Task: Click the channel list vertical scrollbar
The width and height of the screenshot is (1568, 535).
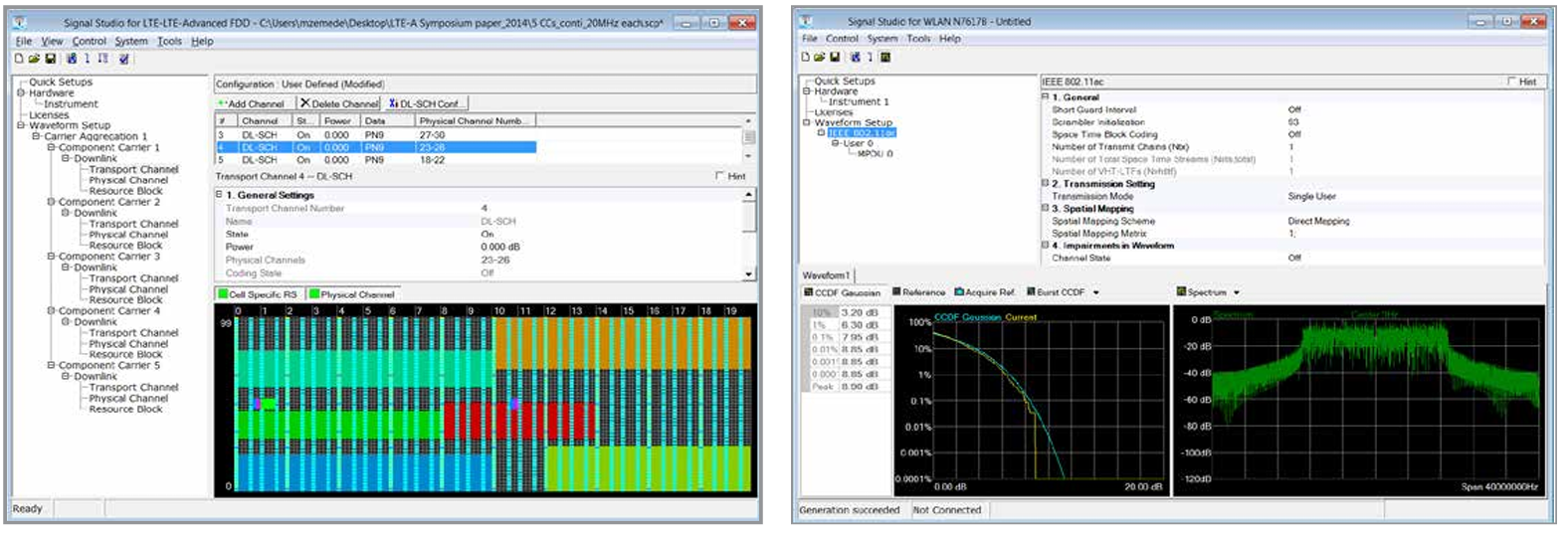Action: click(x=749, y=138)
